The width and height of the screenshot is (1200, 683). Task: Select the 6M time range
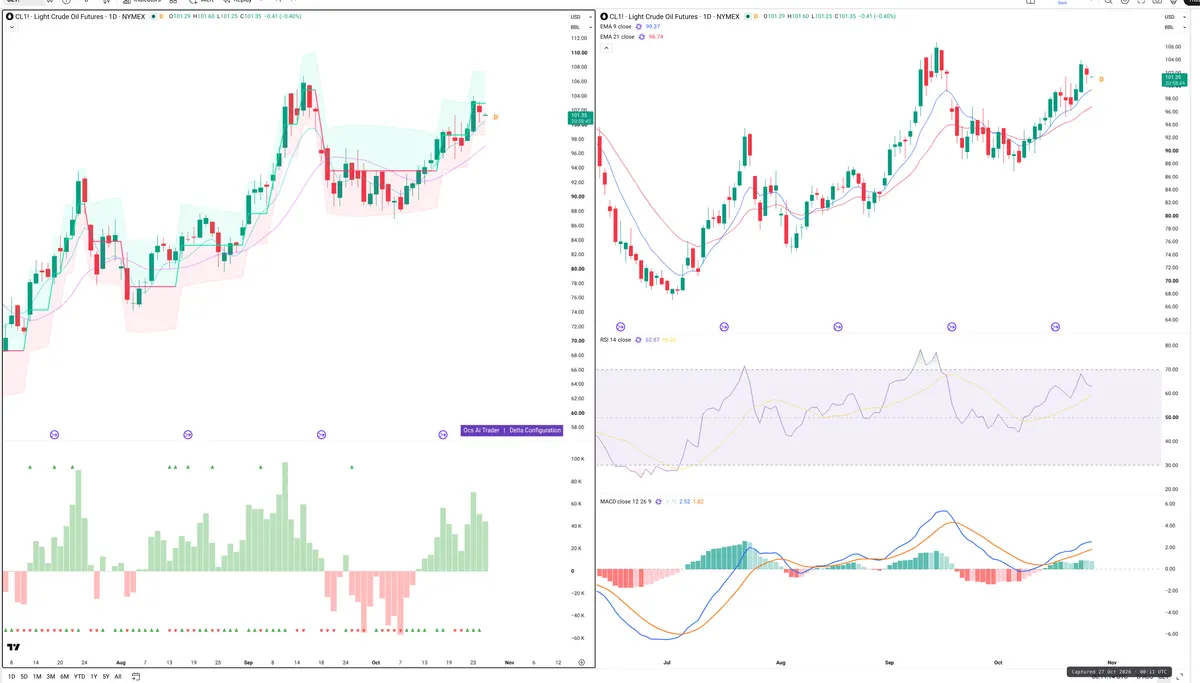(x=64, y=677)
